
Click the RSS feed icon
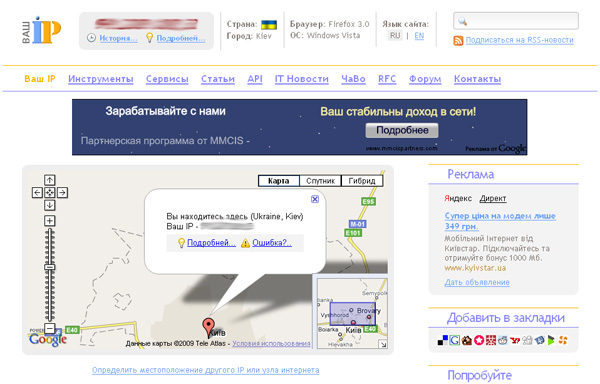(x=458, y=41)
